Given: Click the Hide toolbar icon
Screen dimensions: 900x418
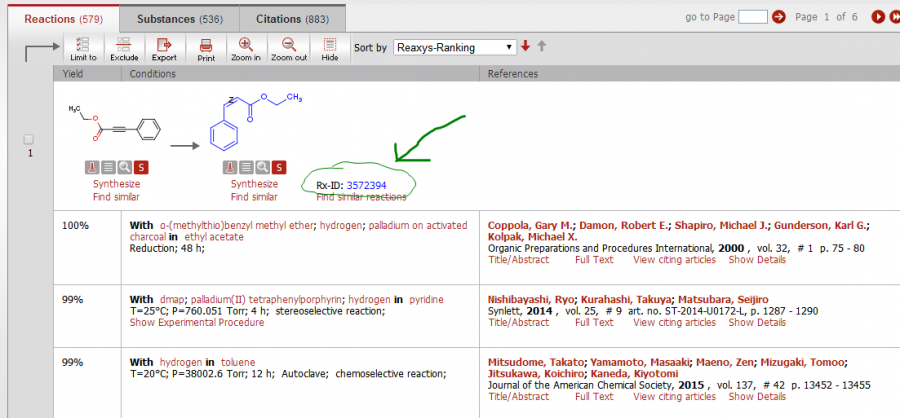Looking at the screenshot, I should pos(329,48).
